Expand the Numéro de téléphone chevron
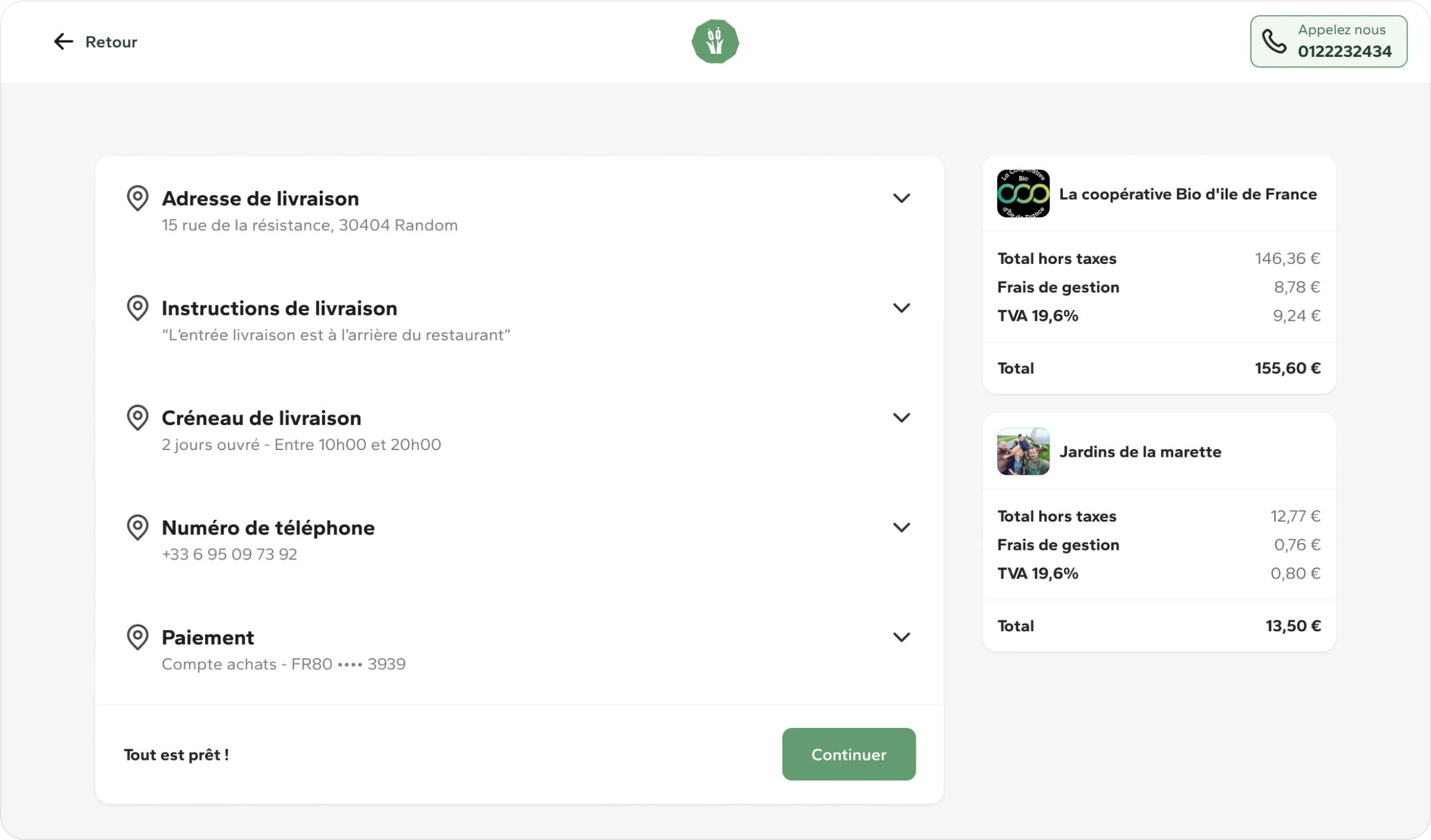Viewport: 1431px width, 840px height. point(901,527)
